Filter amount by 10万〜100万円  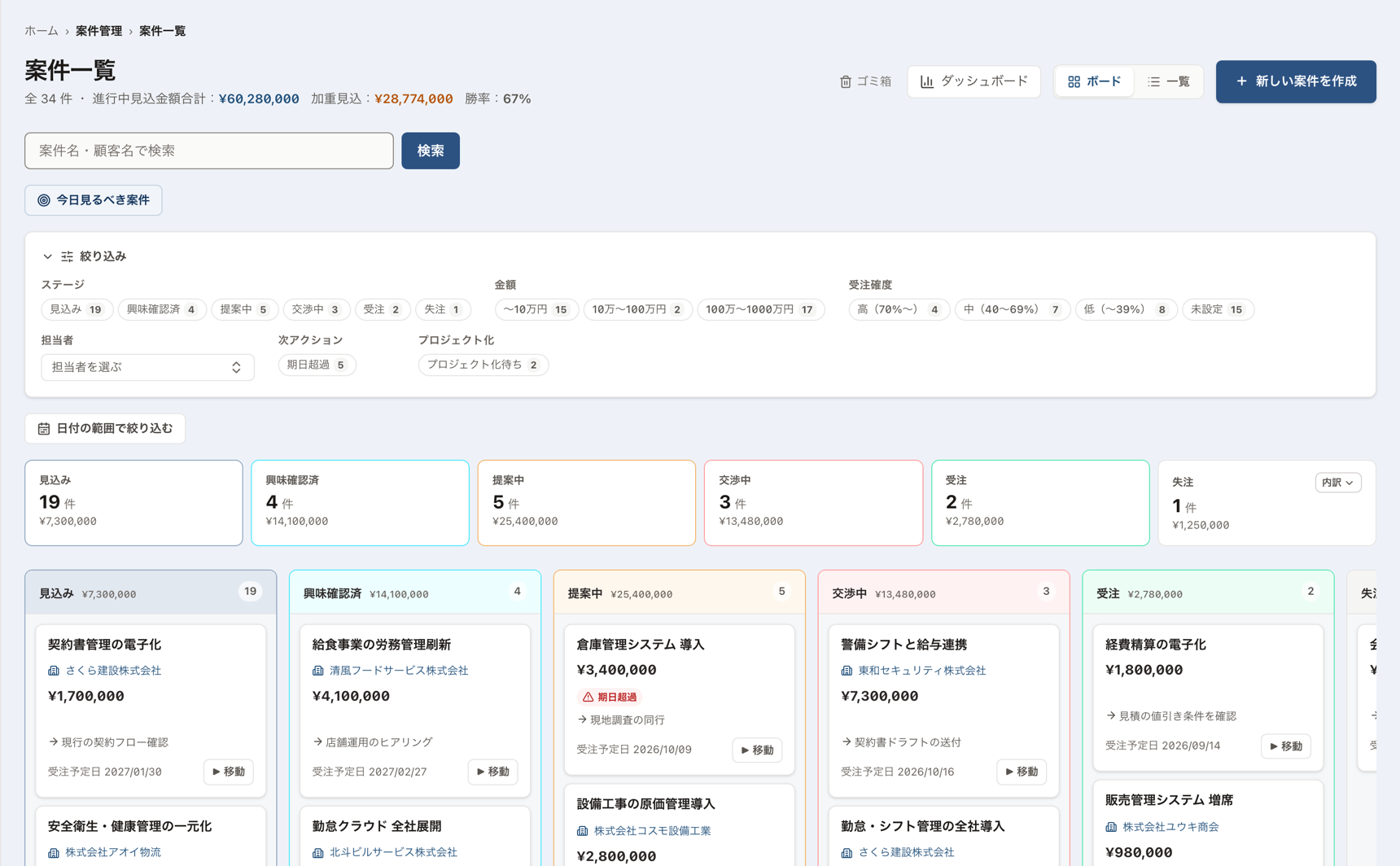(638, 309)
